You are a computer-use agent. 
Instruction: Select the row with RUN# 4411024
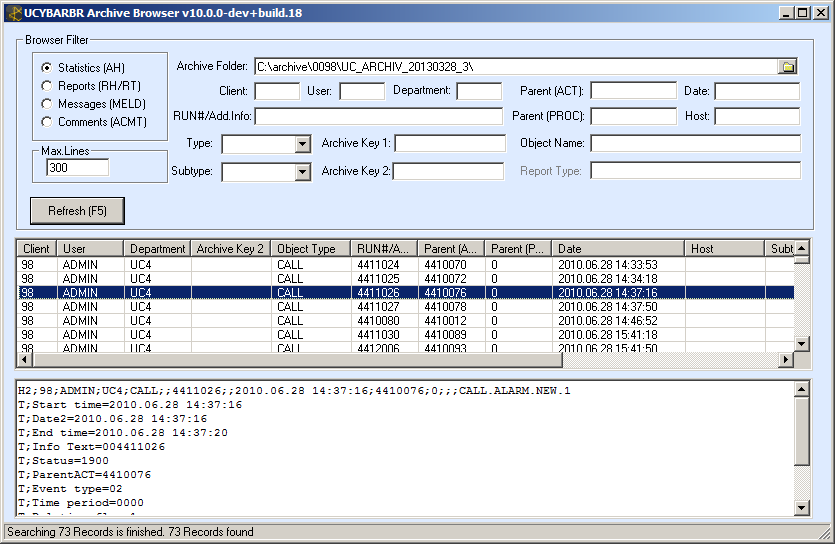pos(406,265)
